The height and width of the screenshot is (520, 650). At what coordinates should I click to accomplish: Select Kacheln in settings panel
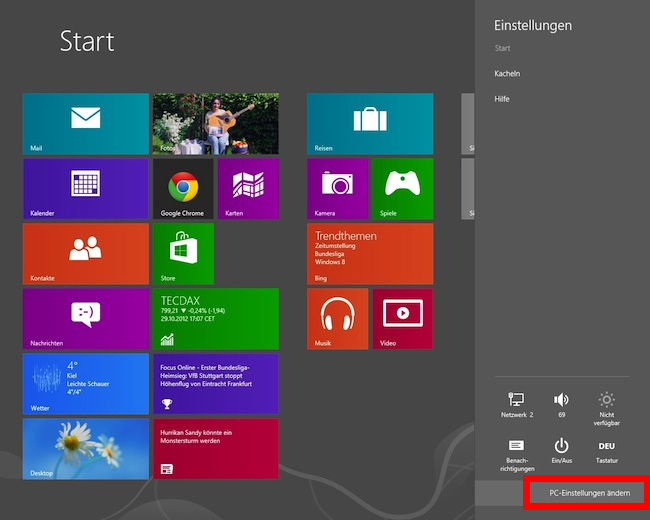tap(507, 74)
